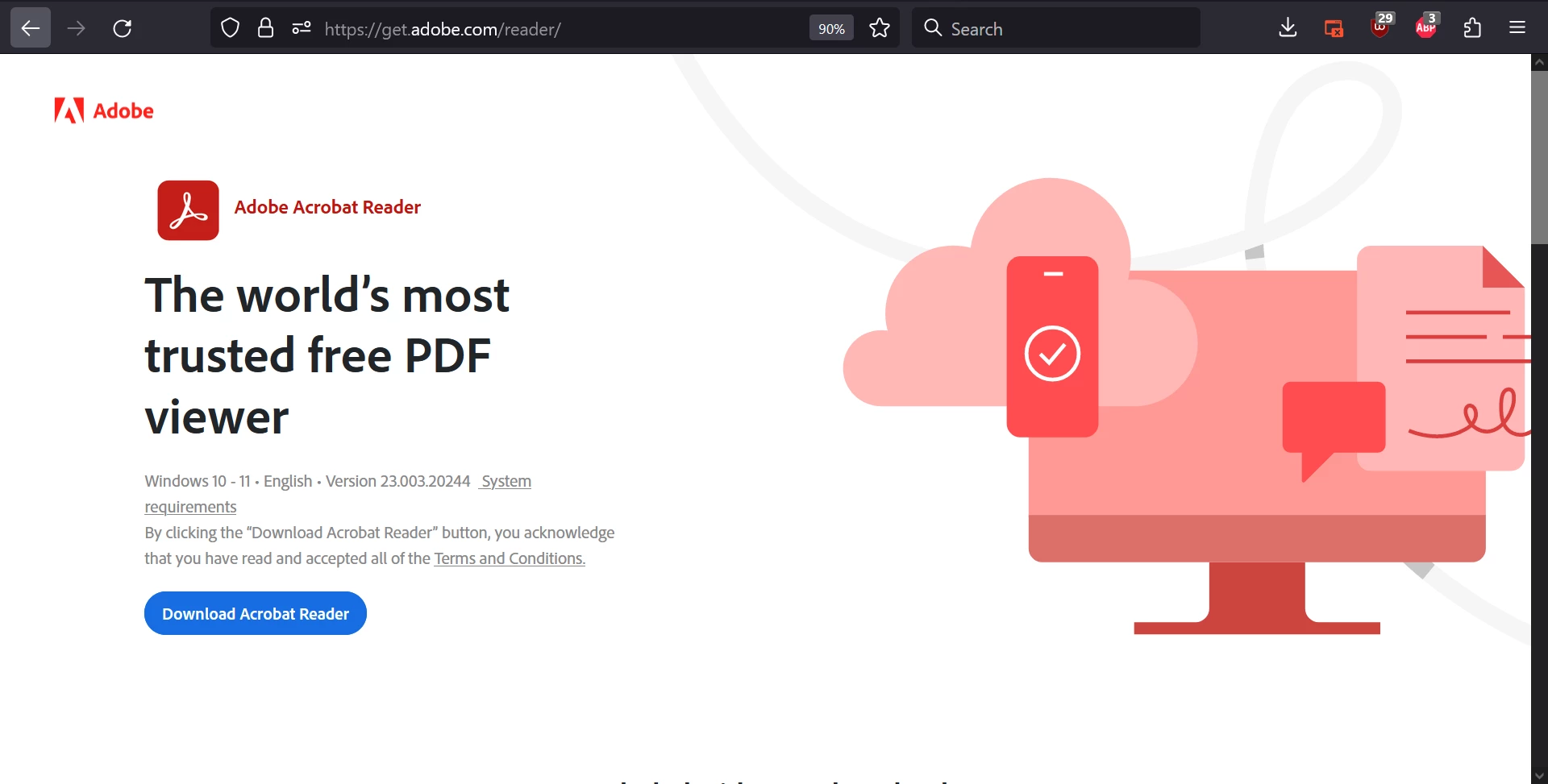Click the magnifier icon in the Search box
The image size is (1548, 784).
pyautogui.click(x=933, y=28)
